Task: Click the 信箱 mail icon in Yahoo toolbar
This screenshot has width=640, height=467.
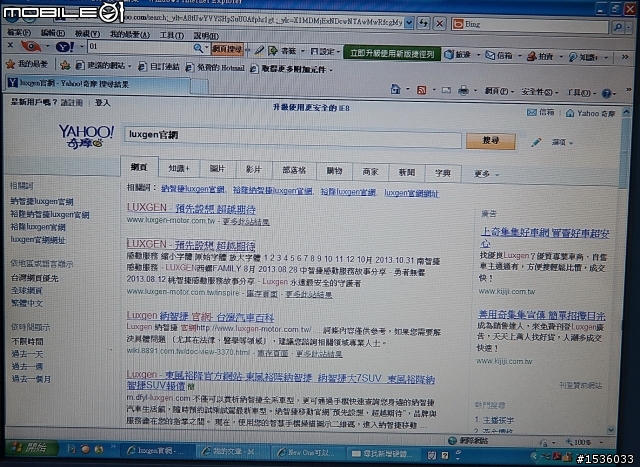Action: click(x=490, y=55)
